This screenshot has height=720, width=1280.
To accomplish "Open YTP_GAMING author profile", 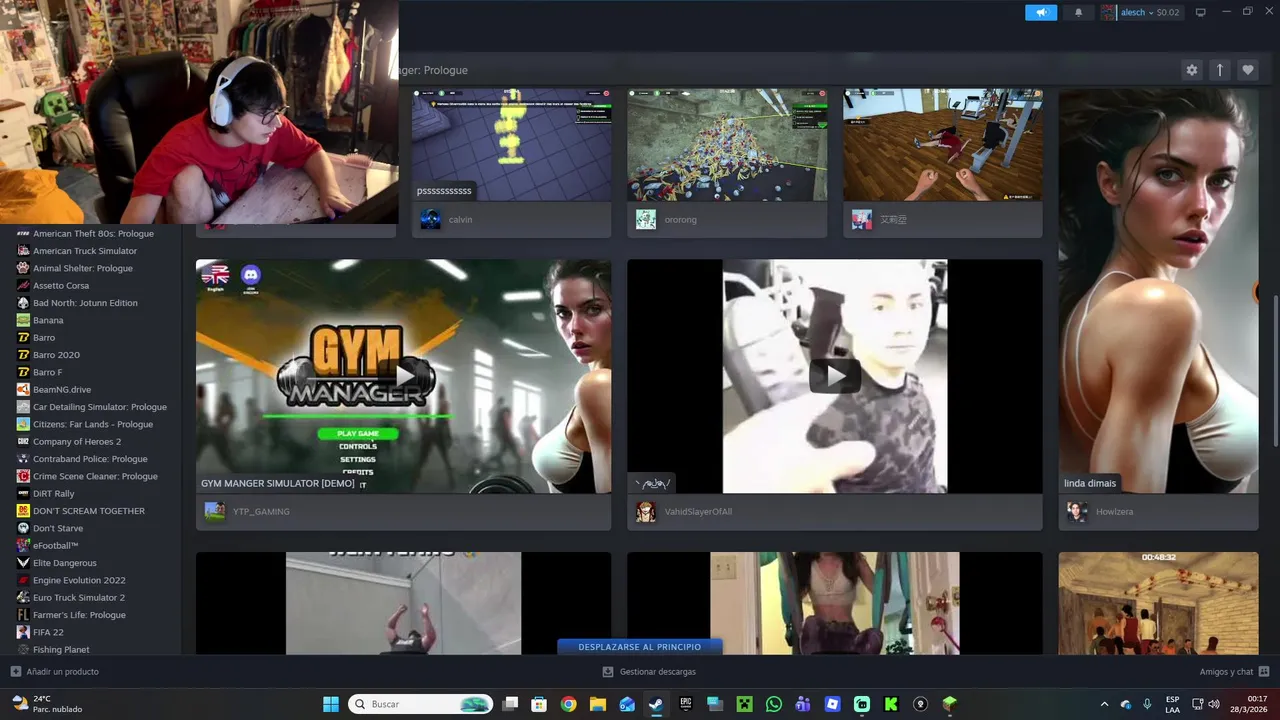I will tap(260, 512).
